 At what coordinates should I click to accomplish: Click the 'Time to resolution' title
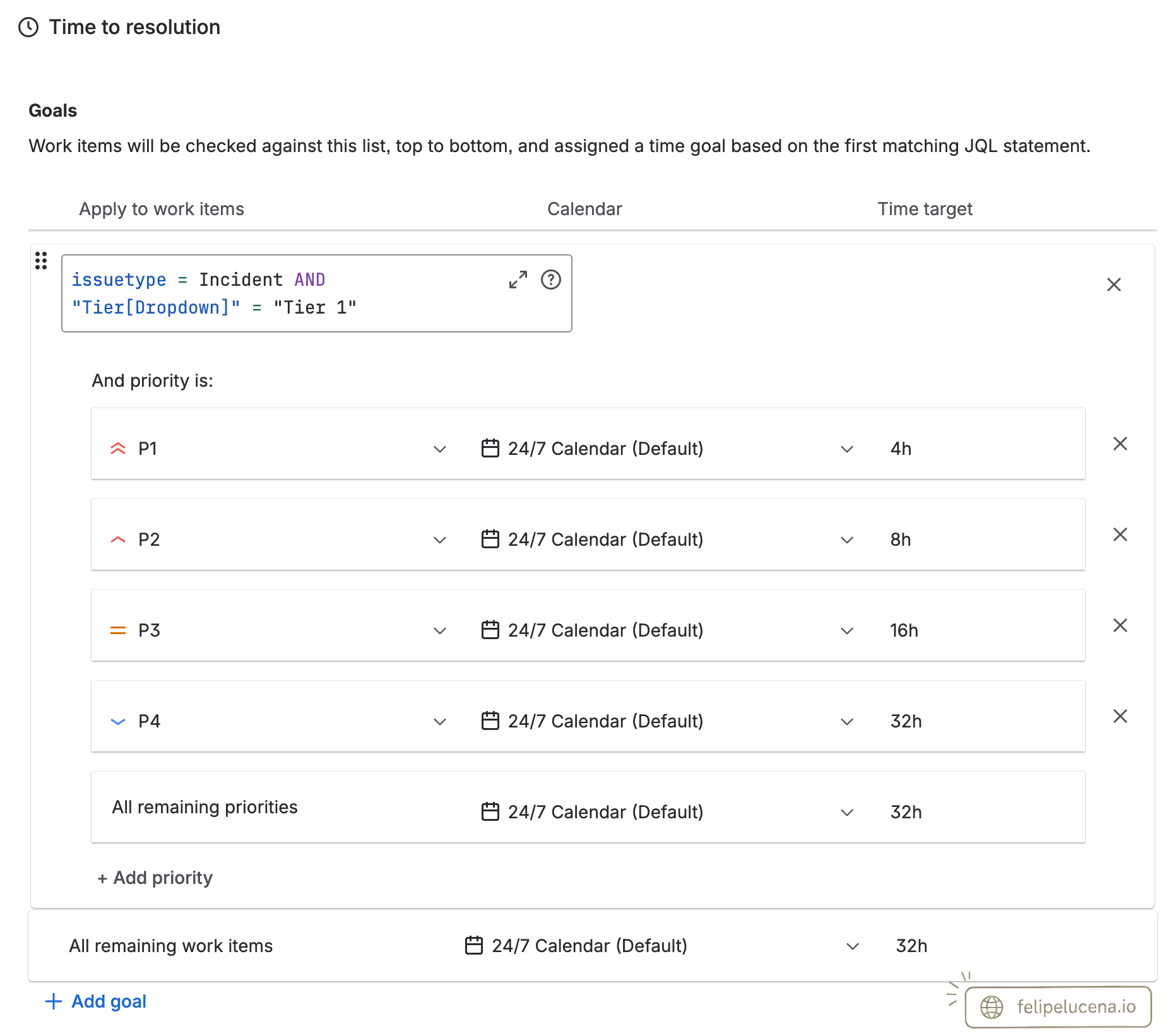(134, 27)
